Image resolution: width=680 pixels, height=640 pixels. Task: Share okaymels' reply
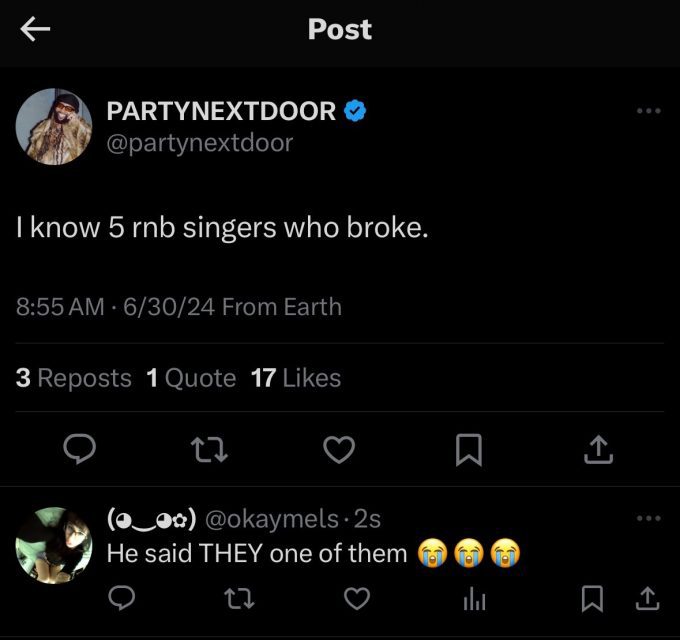tap(647, 599)
